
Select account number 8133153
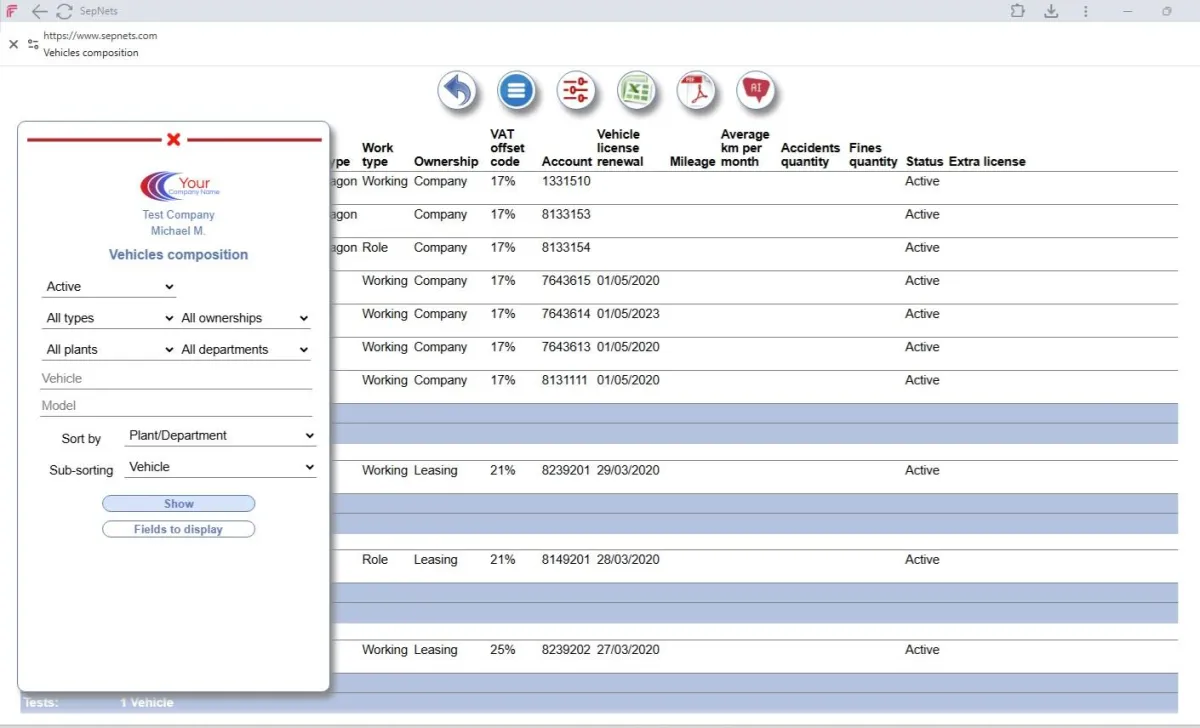click(x=566, y=215)
